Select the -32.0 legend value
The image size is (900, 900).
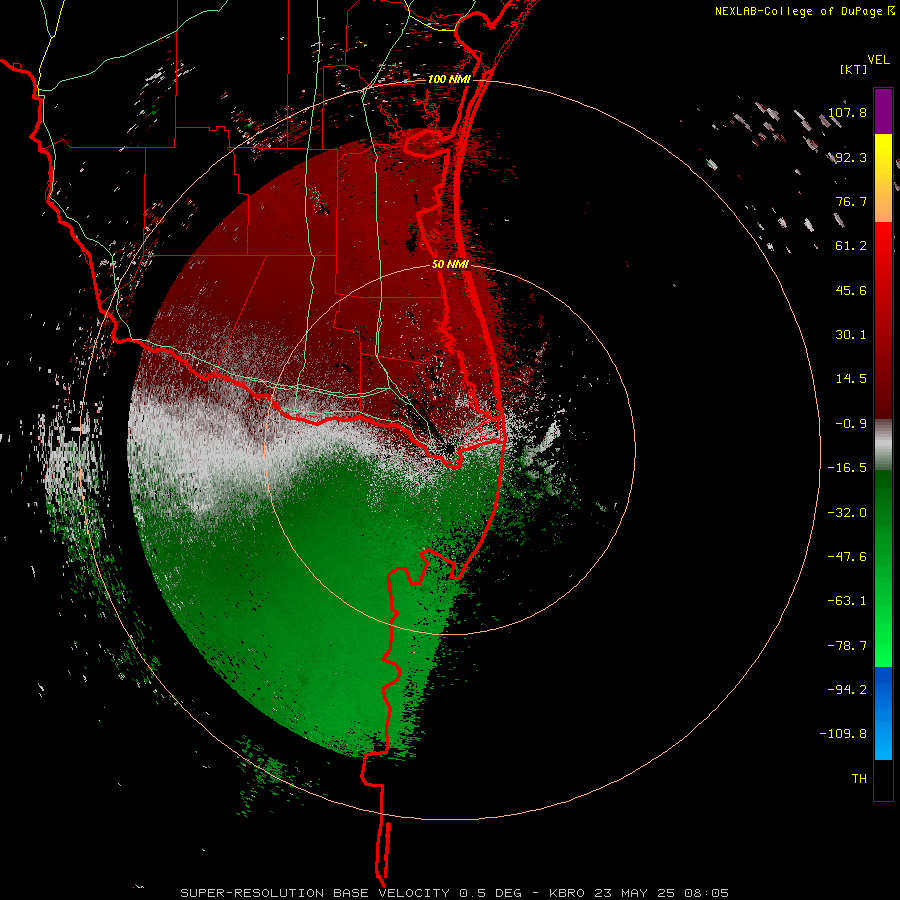point(847,513)
